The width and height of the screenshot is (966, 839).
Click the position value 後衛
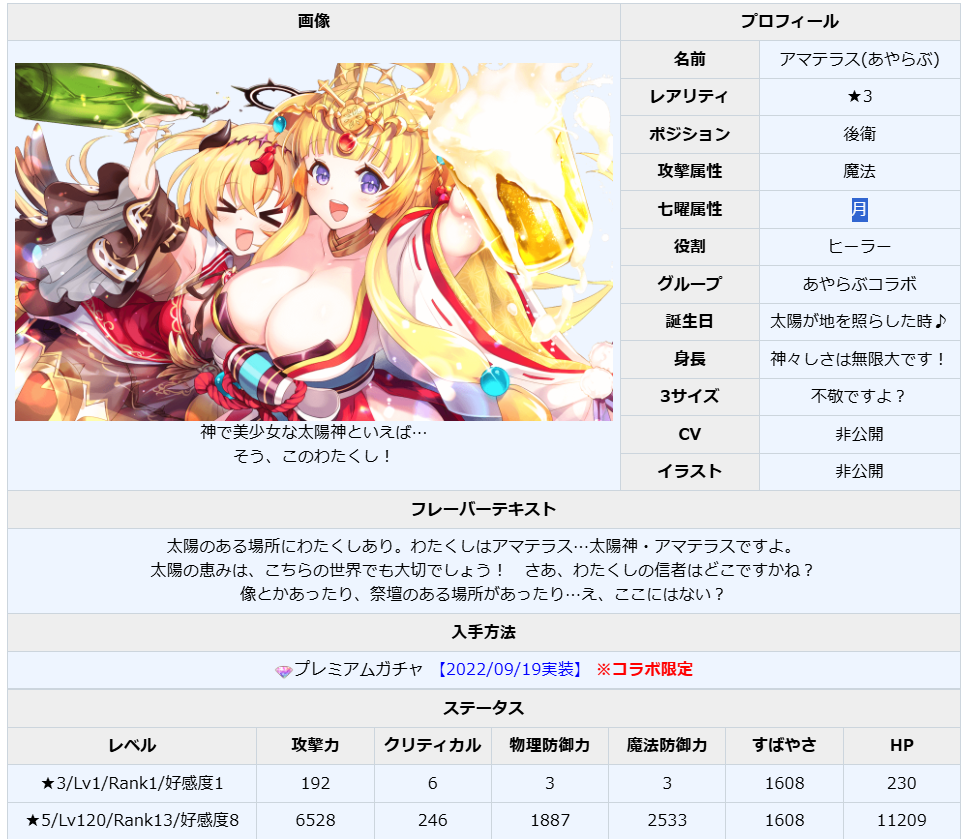(859, 134)
